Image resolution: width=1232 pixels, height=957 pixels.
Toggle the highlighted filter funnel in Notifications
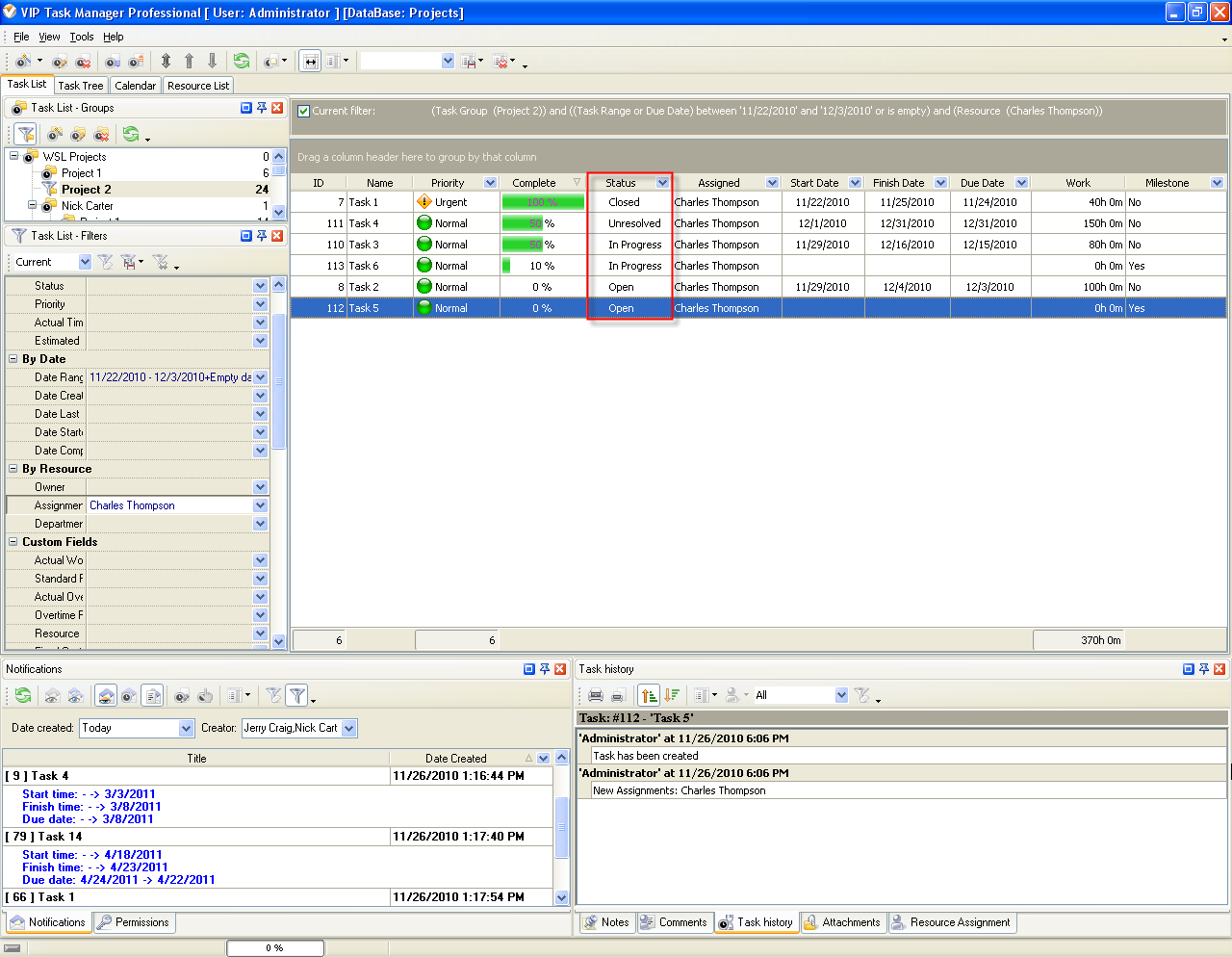(296, 695)
